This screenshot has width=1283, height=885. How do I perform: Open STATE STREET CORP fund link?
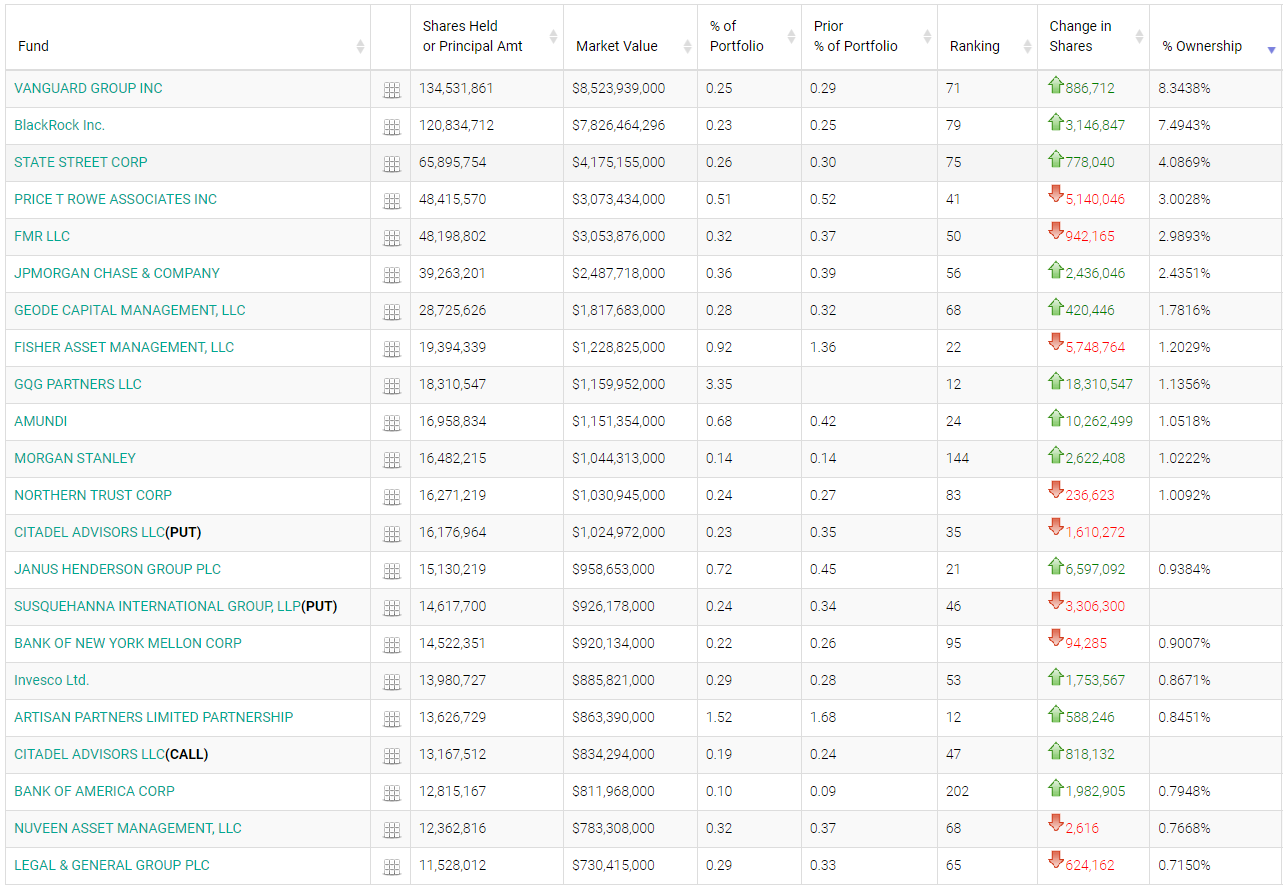(x=81, y=162)
